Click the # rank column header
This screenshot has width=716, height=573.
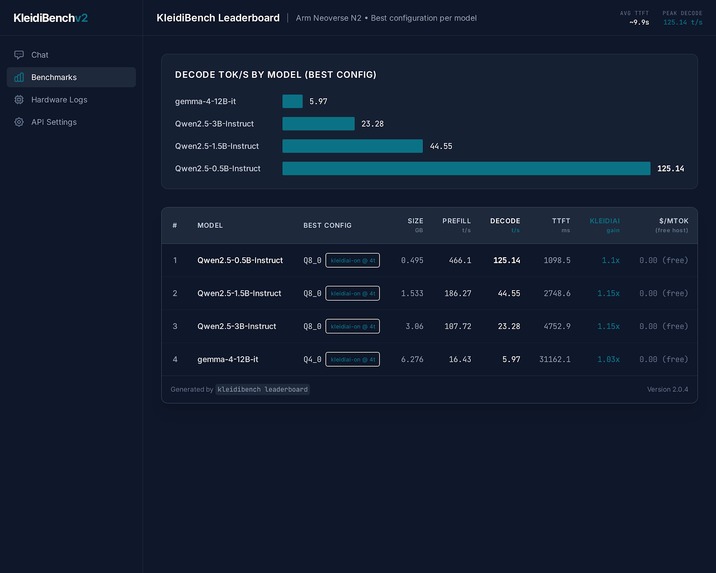click(175, 225)
